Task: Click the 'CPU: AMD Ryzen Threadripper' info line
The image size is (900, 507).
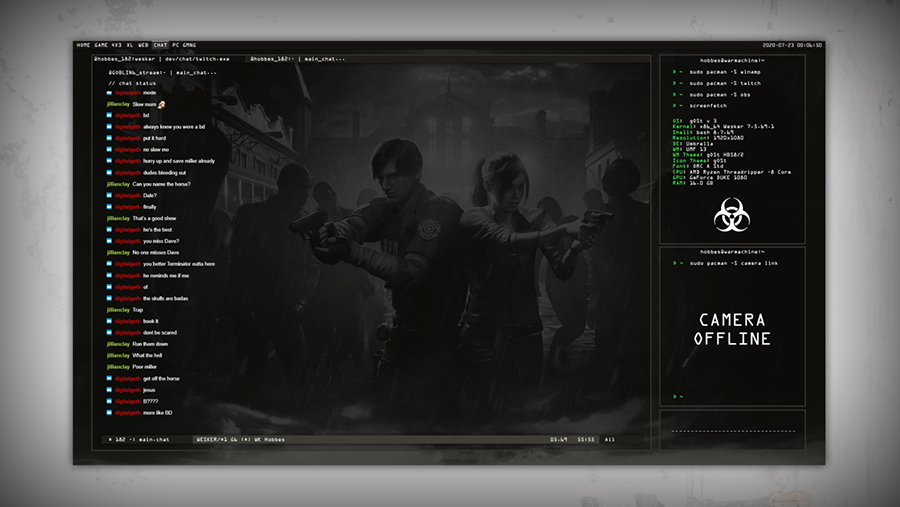Action: pos(732,172)
